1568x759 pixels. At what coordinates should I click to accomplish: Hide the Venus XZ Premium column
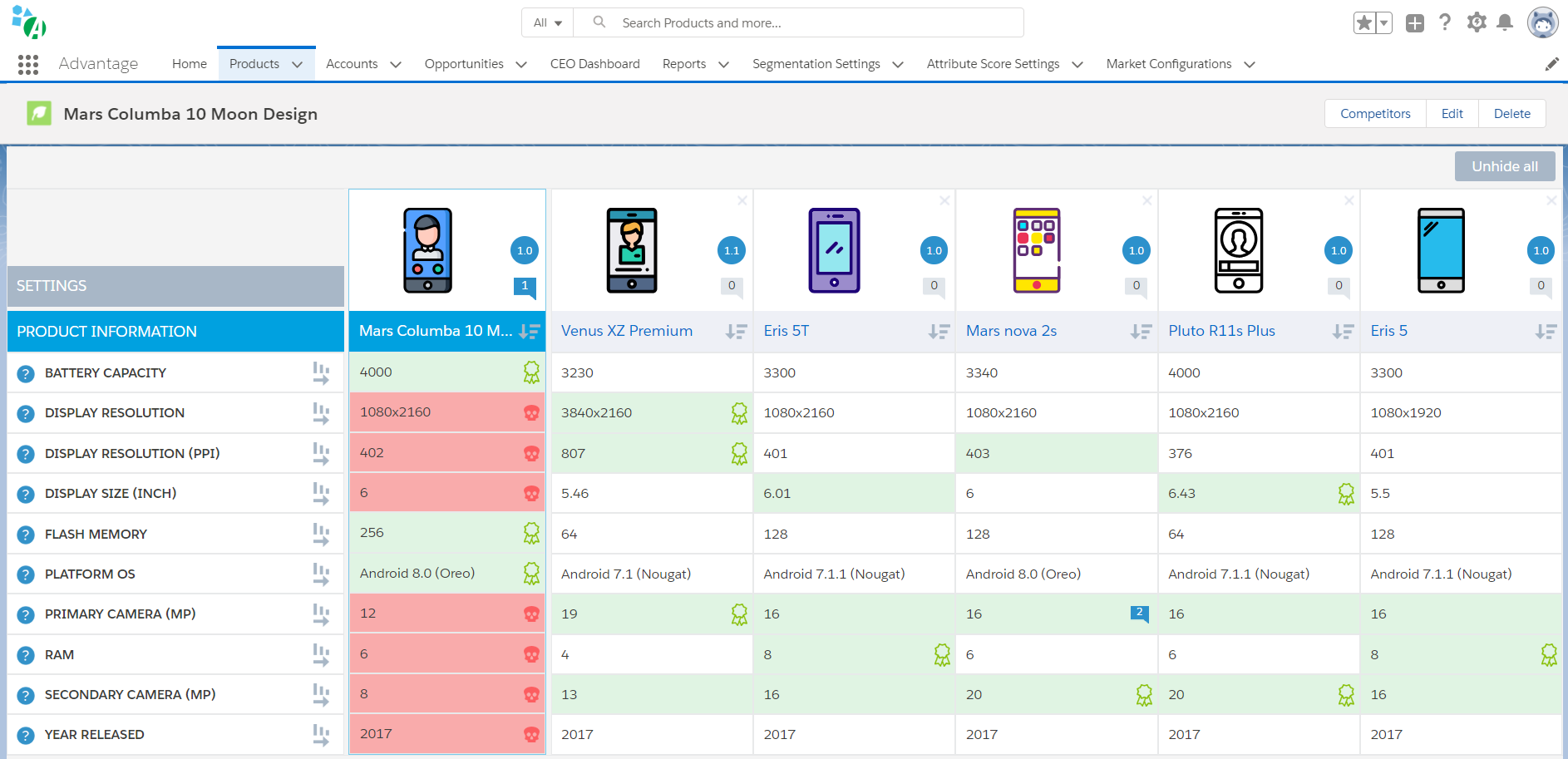742,200
